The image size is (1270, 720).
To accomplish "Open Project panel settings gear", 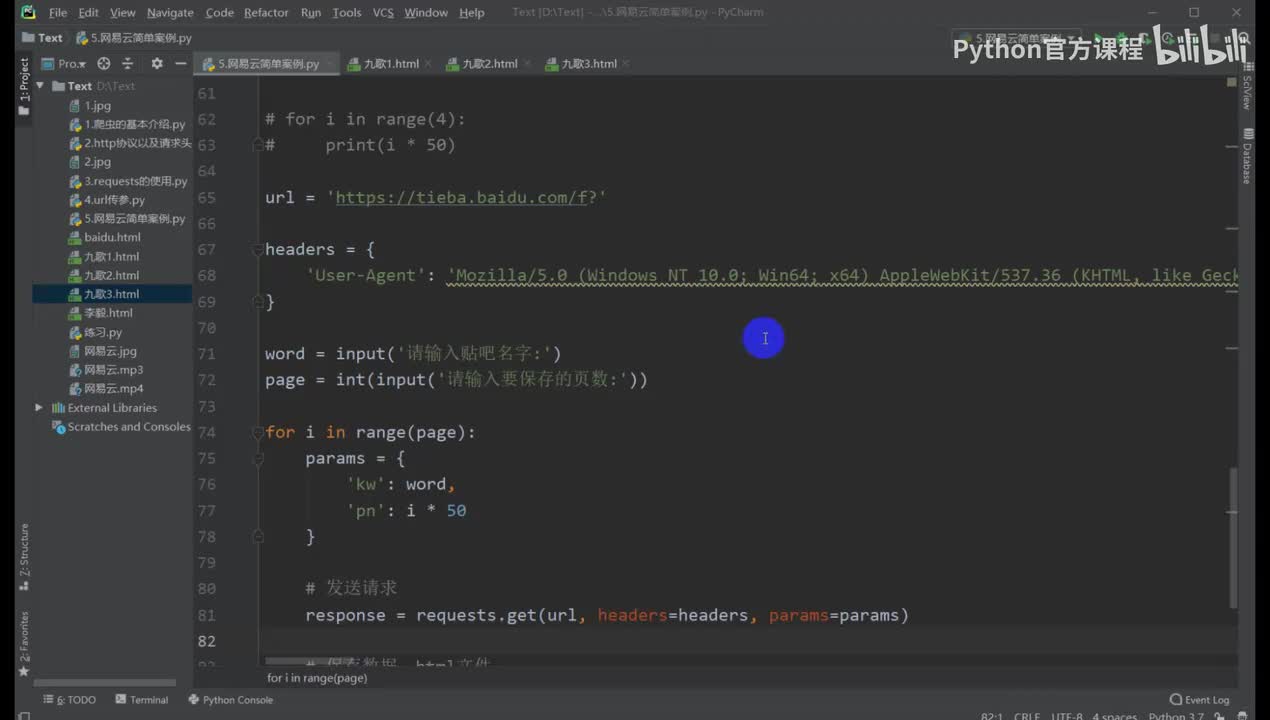I will click(x=157, y=63).
